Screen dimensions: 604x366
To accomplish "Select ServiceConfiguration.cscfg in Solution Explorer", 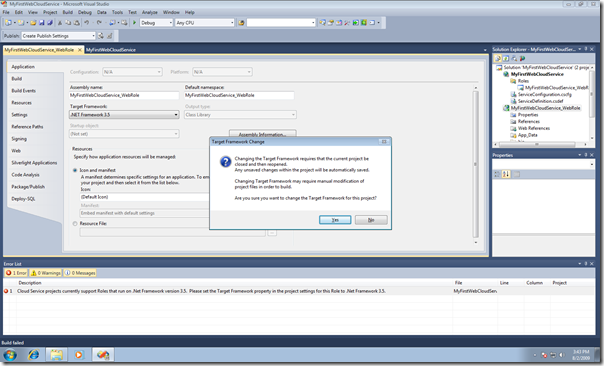I will 544,94.
